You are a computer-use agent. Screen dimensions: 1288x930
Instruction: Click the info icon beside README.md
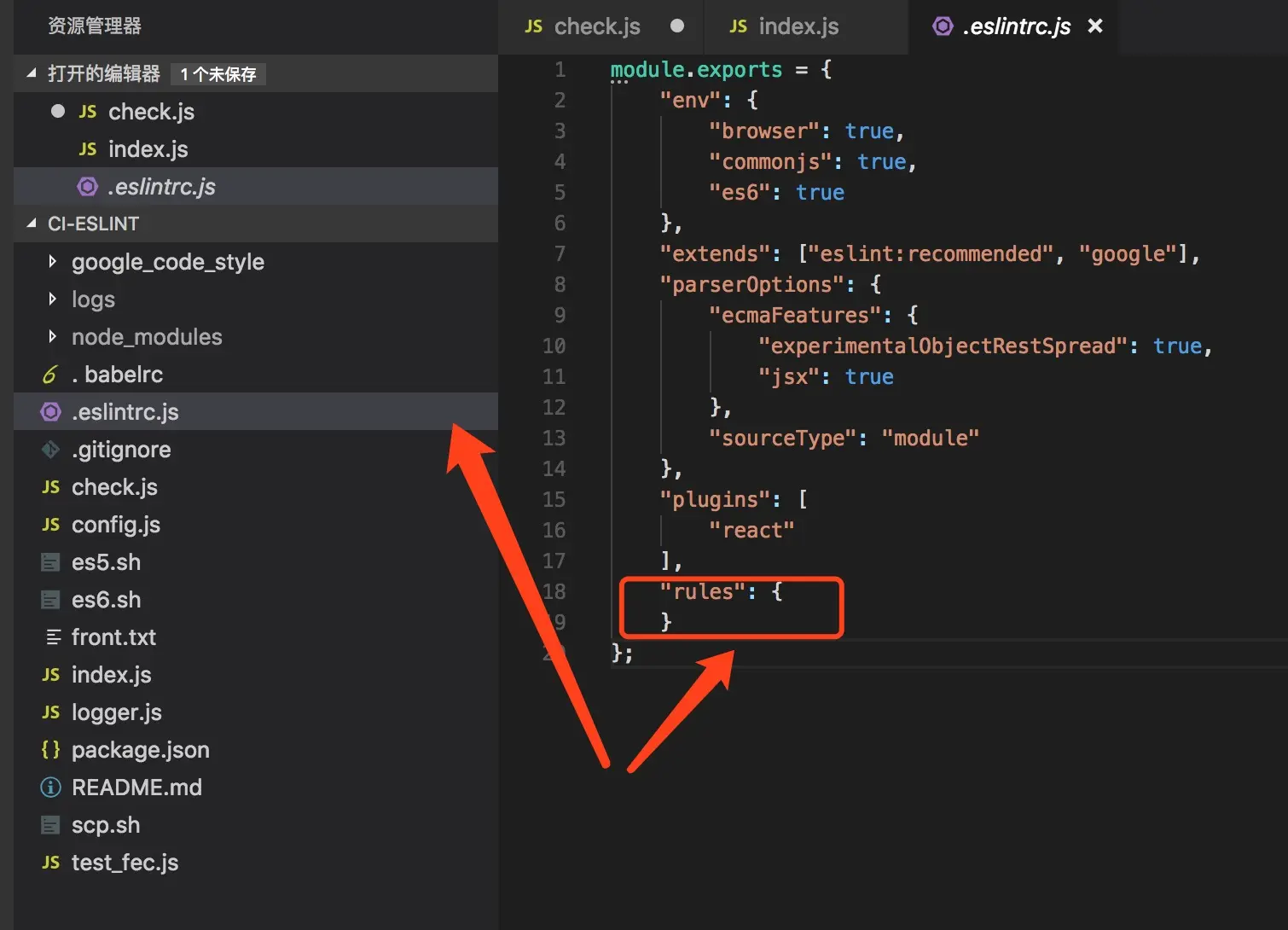[x=51, y=788]
